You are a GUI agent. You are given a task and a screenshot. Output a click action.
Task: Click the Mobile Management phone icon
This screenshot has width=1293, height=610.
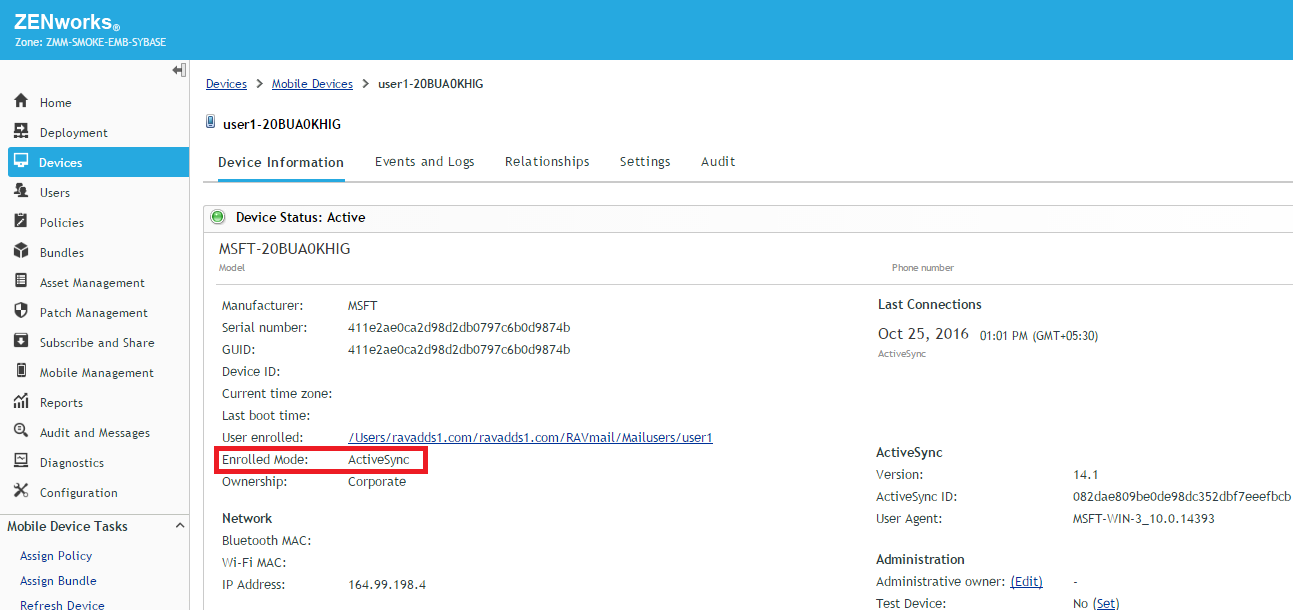(x=21, y=372)
